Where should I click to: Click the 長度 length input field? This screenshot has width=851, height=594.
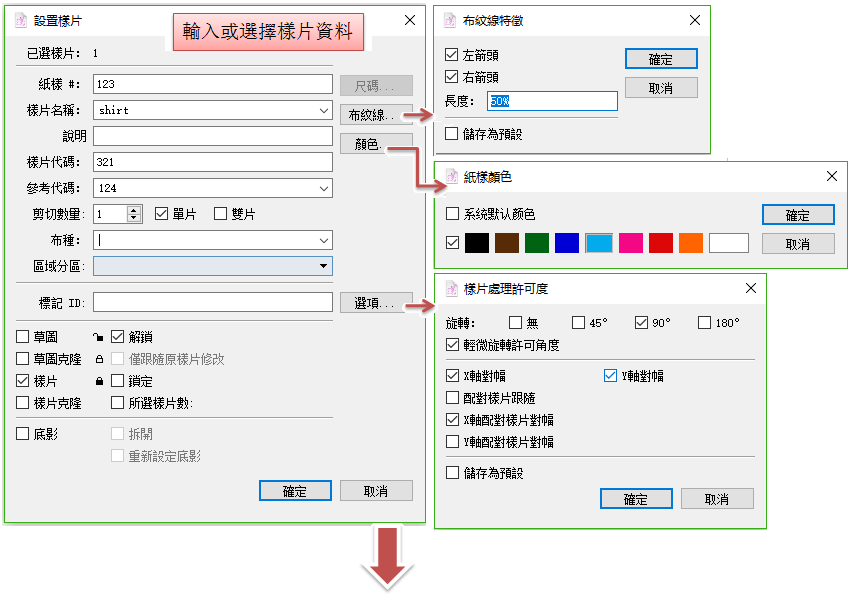[552, 101]
